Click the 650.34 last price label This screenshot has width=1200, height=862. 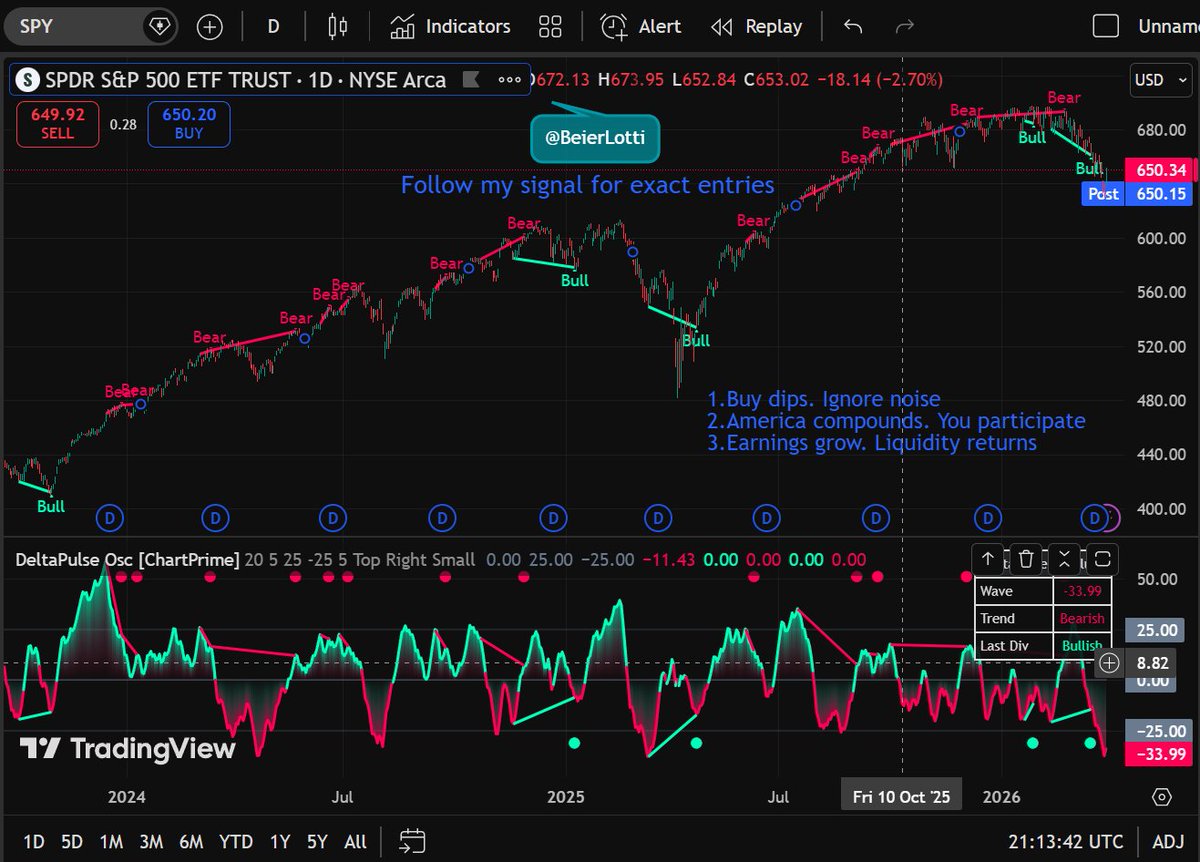1160,171
